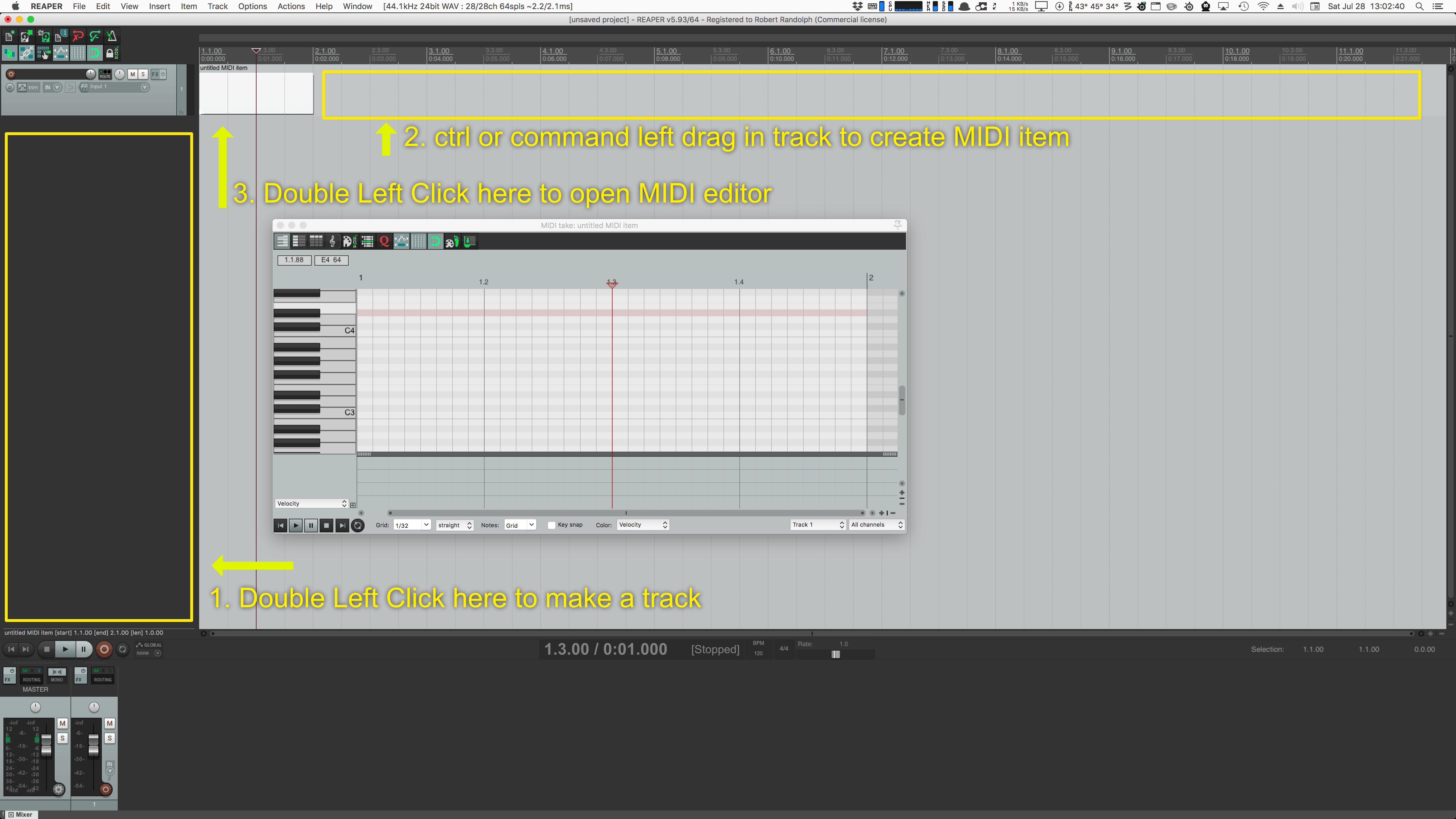Solo Track 1 in track panel

143,74
